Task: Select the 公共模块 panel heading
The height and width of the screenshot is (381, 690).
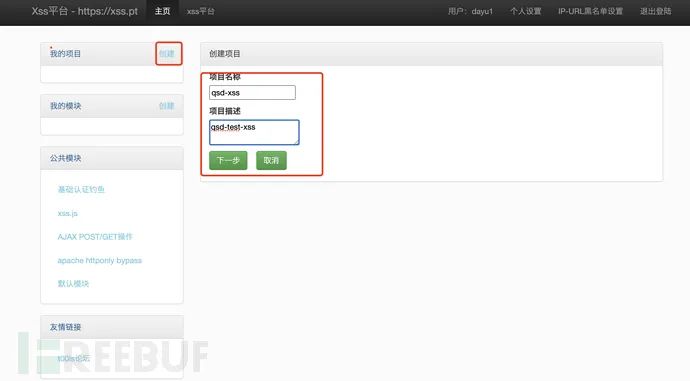Action: (x=65, y=158)
